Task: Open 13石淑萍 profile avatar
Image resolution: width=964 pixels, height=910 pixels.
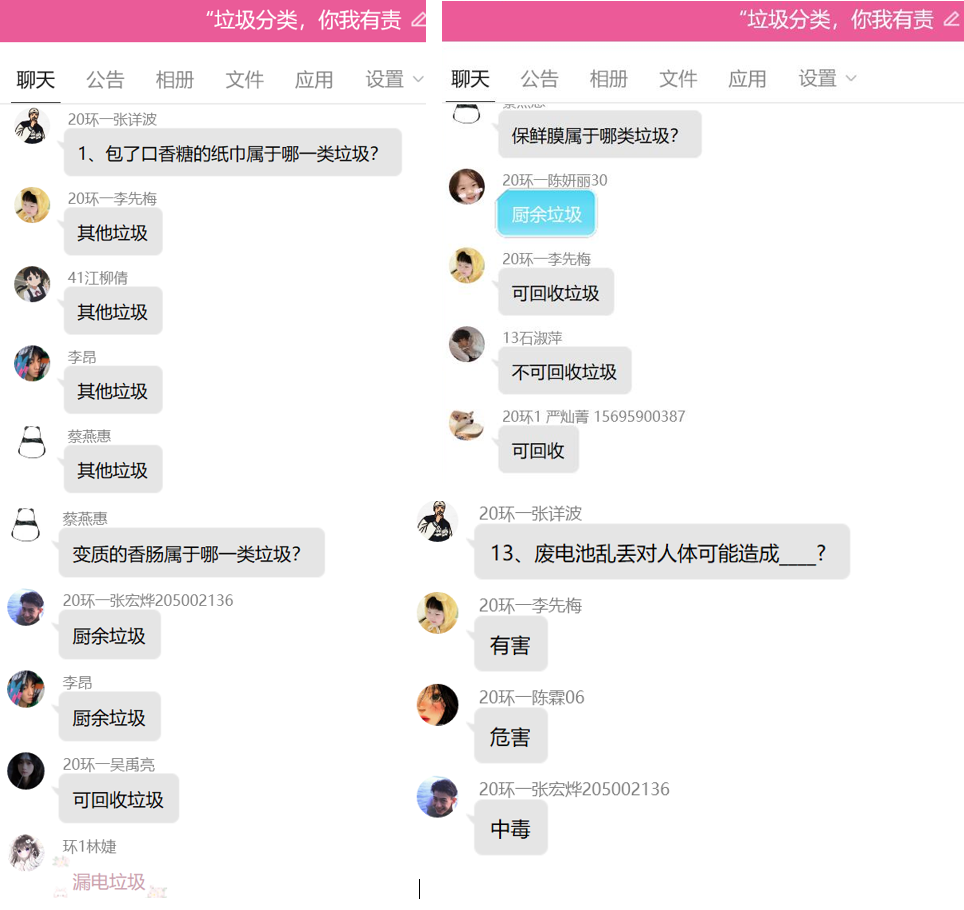Action: [x=467, y=344]
